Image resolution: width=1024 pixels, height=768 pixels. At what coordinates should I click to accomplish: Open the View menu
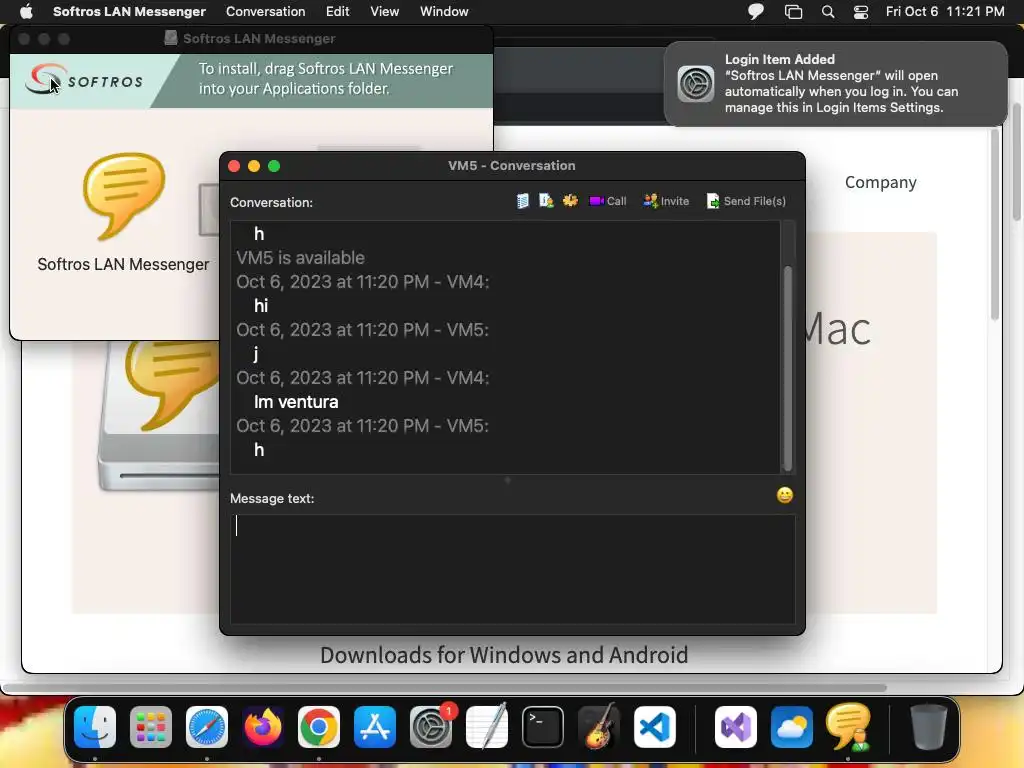[385, 11]
